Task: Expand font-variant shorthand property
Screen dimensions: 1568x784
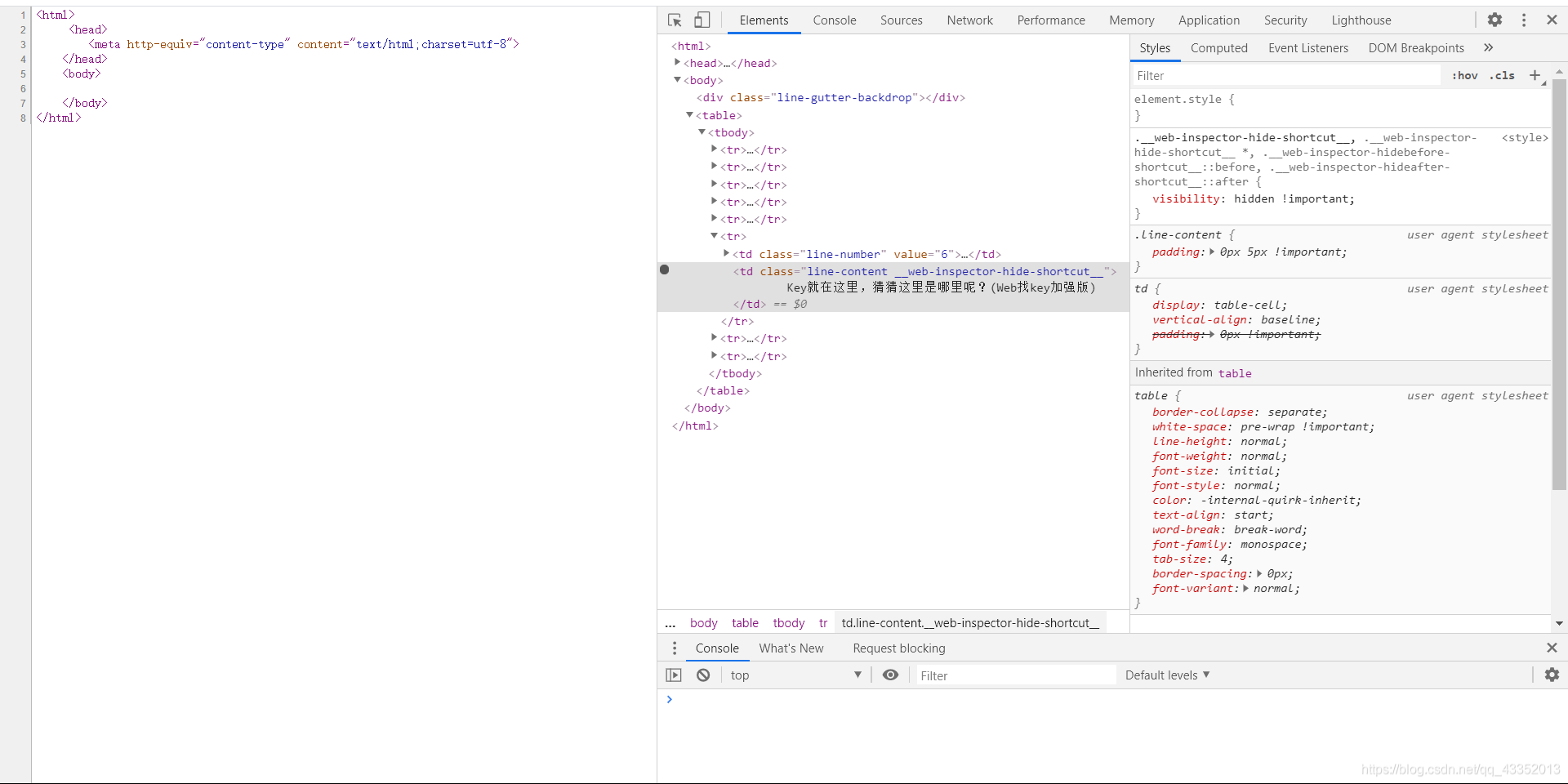Action: [1245, 588]
